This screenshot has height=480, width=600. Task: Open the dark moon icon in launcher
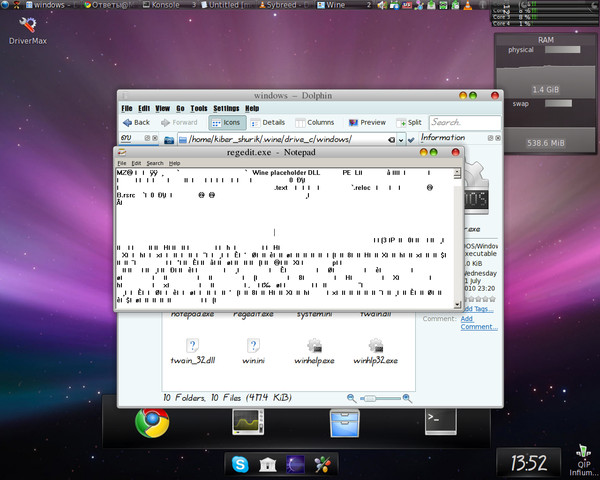point(295,465)
